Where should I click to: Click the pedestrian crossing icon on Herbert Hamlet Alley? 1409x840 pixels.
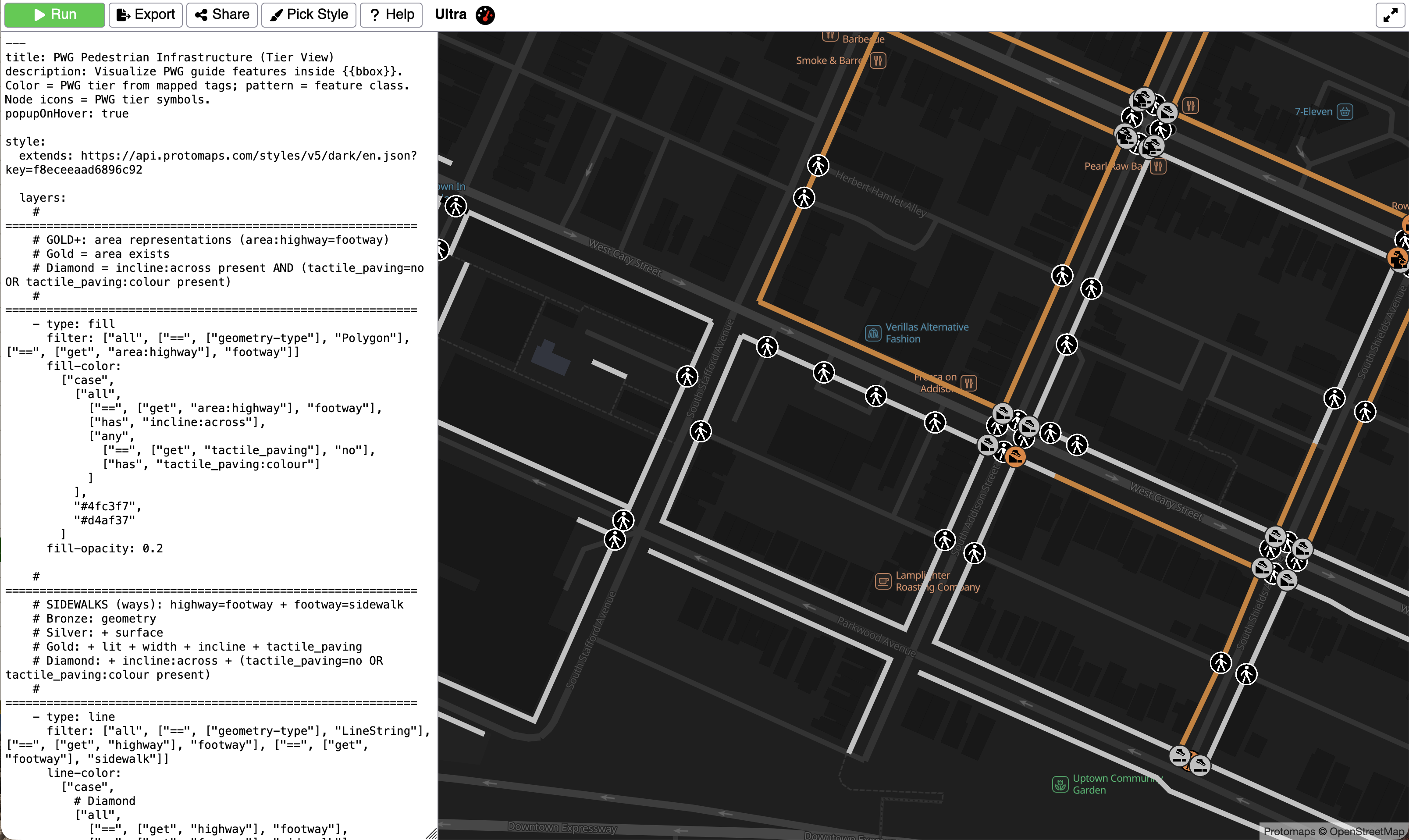tap(818, 166)
